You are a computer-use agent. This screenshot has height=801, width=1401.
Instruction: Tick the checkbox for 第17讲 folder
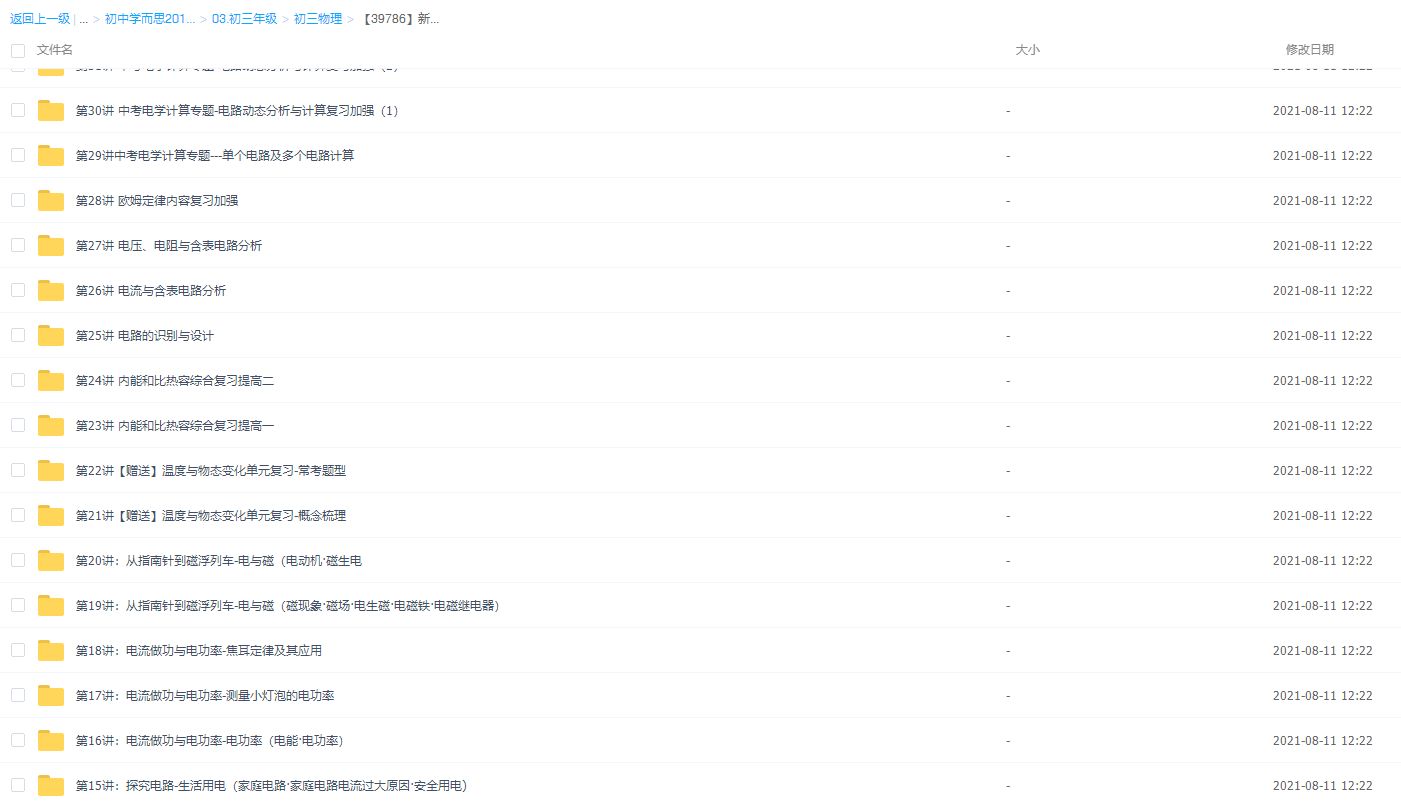pos(18,695)
